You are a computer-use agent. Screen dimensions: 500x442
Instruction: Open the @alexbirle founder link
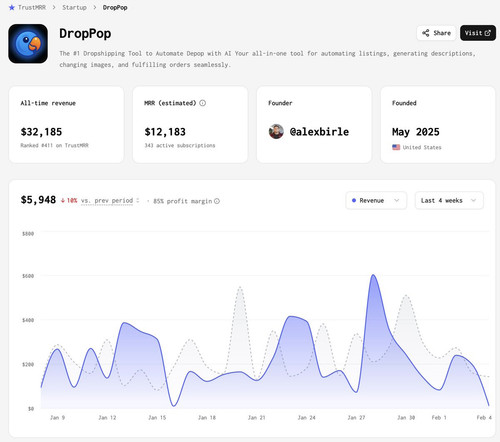click(319, 132)
